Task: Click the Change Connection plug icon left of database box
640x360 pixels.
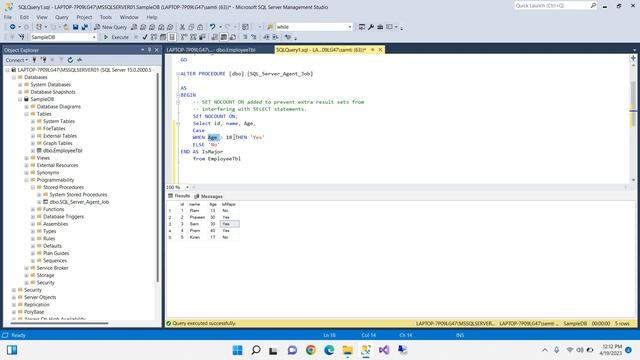Action: (22, 37)
